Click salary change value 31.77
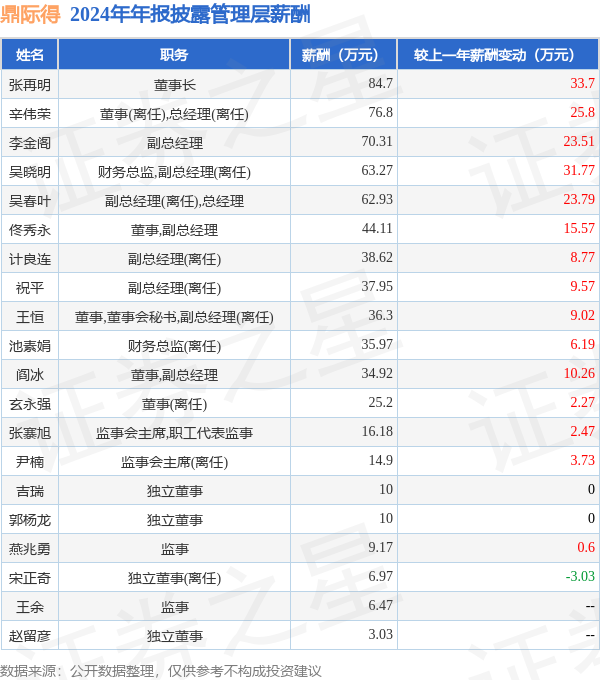Image resolution: width=600 pixels, height=680 pixels. (x=579, y=170)
